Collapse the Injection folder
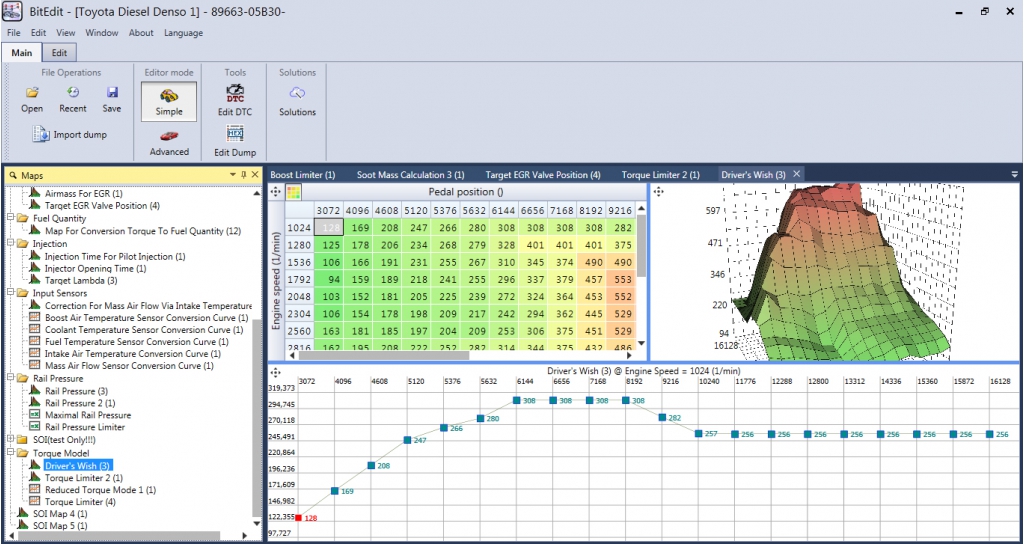The height and width of the screenshot is (544, 1024). 11,243
